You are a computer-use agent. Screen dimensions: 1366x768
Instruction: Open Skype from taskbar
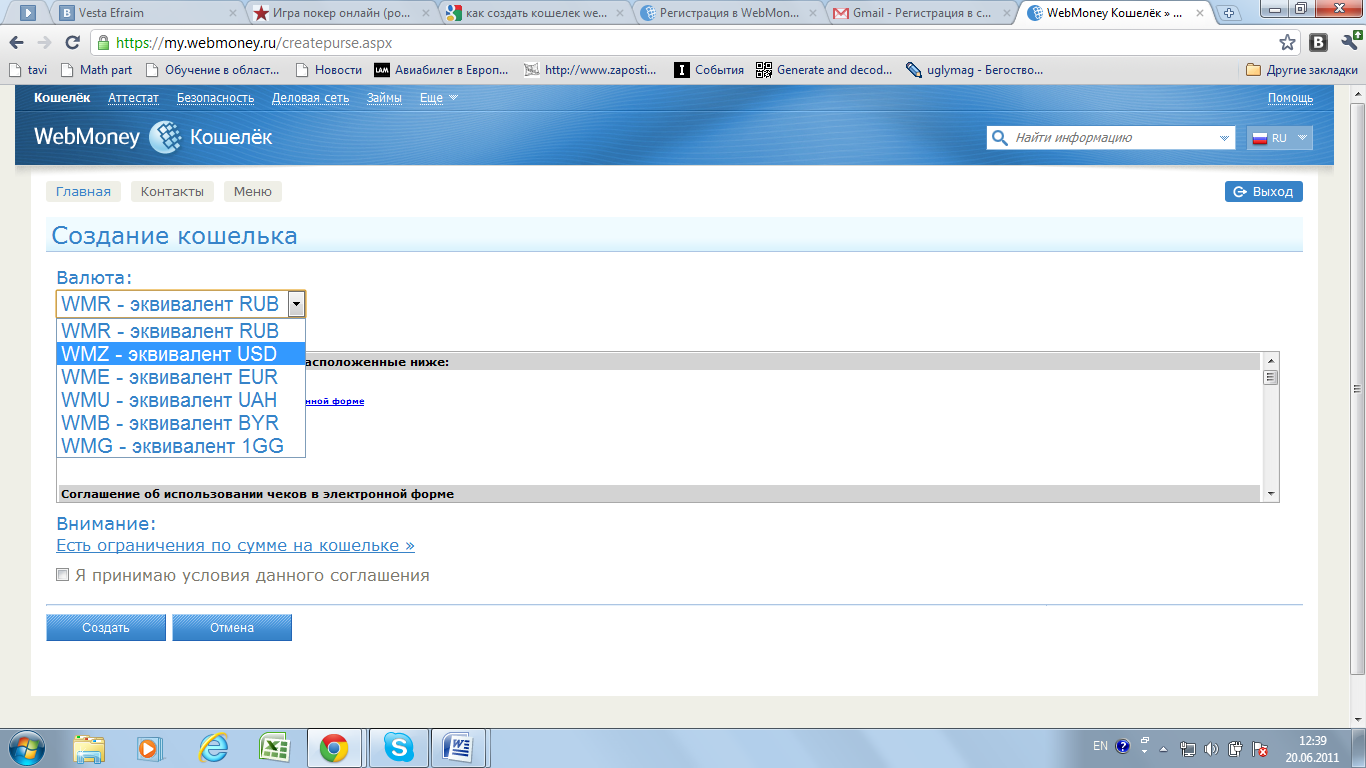398,748
